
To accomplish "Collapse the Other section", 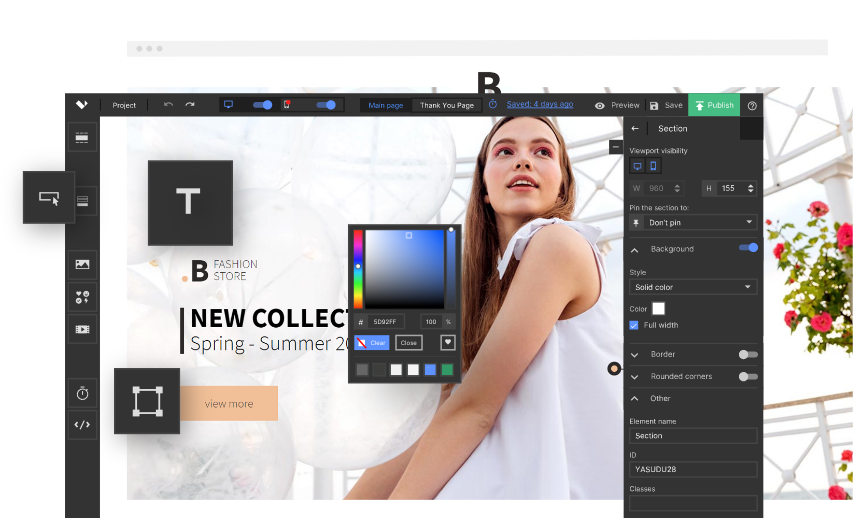I will pyautogui.click(x=635, y=398).
